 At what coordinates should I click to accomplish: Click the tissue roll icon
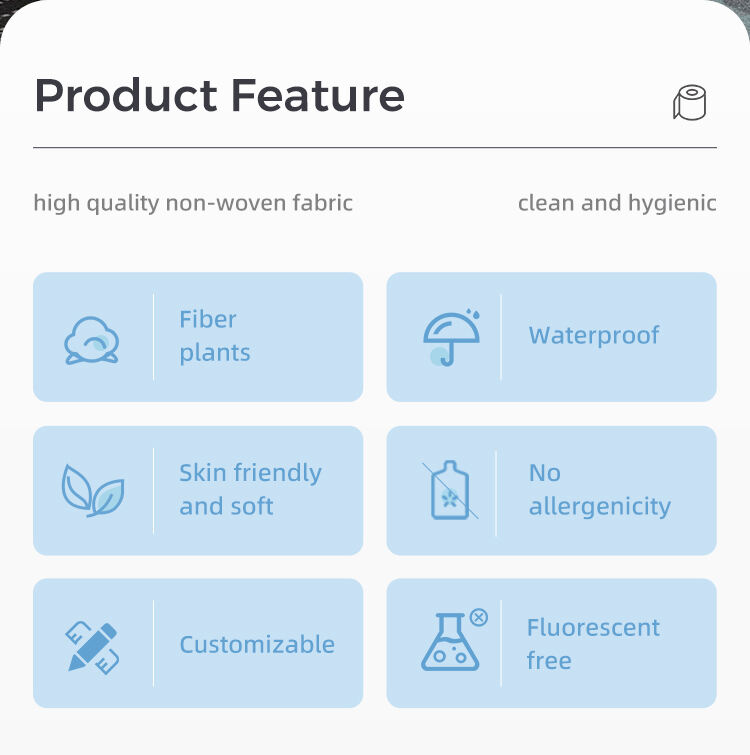click(x=689, y=102)
